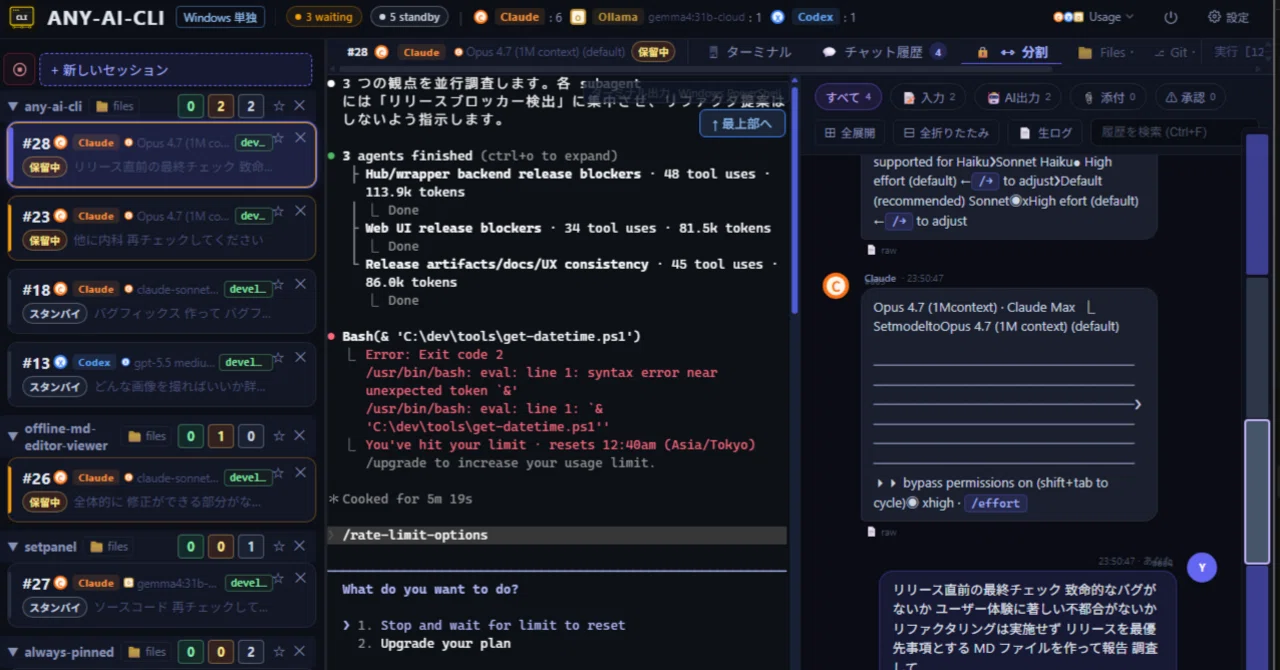This screenshot has width=1280, height=670.
Task: Click the ANY-AI-CLI logo icon
Action: coord(22,17)
